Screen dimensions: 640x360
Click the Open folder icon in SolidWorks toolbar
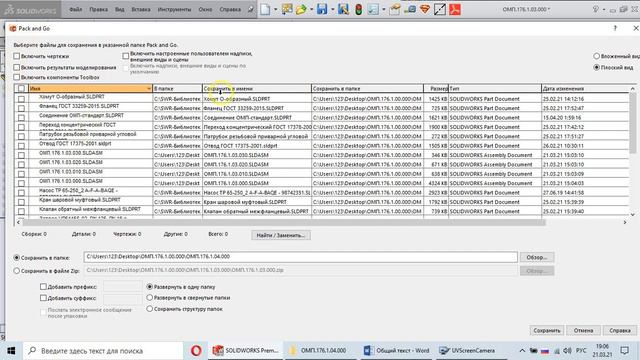click(301, 9)
